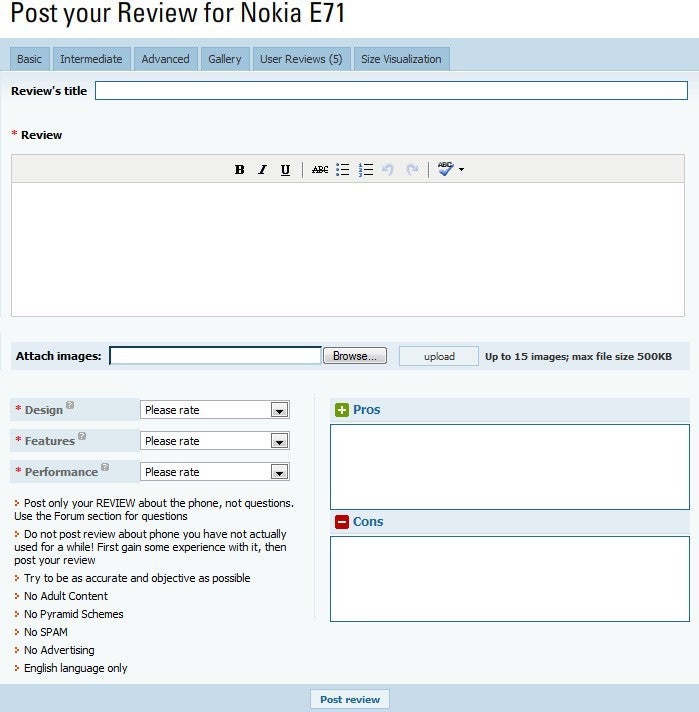Open the Design rating dropdown
Screen dimensions: 699x712
point(215,410)
